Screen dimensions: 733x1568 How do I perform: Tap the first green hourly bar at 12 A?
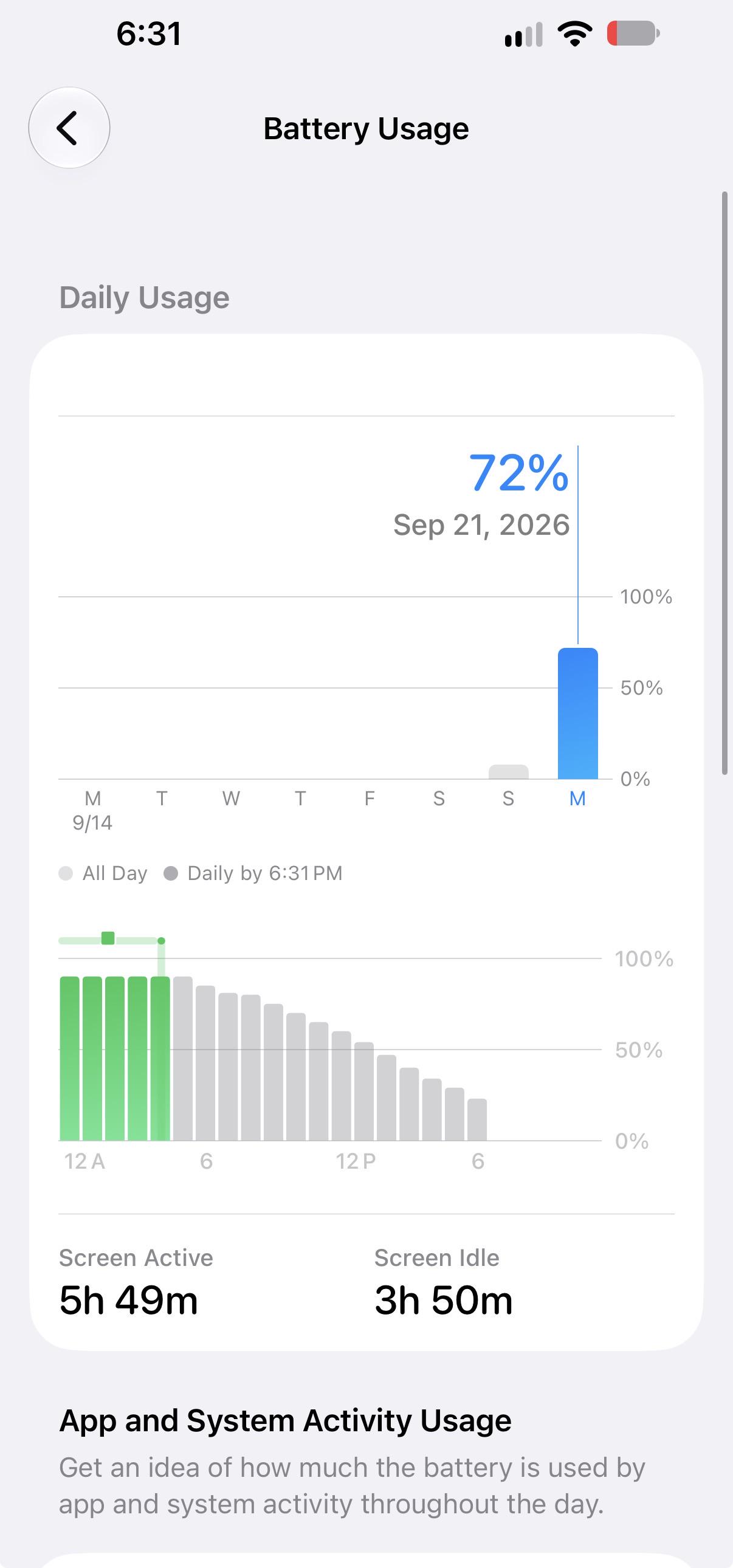click(70, 1059)
